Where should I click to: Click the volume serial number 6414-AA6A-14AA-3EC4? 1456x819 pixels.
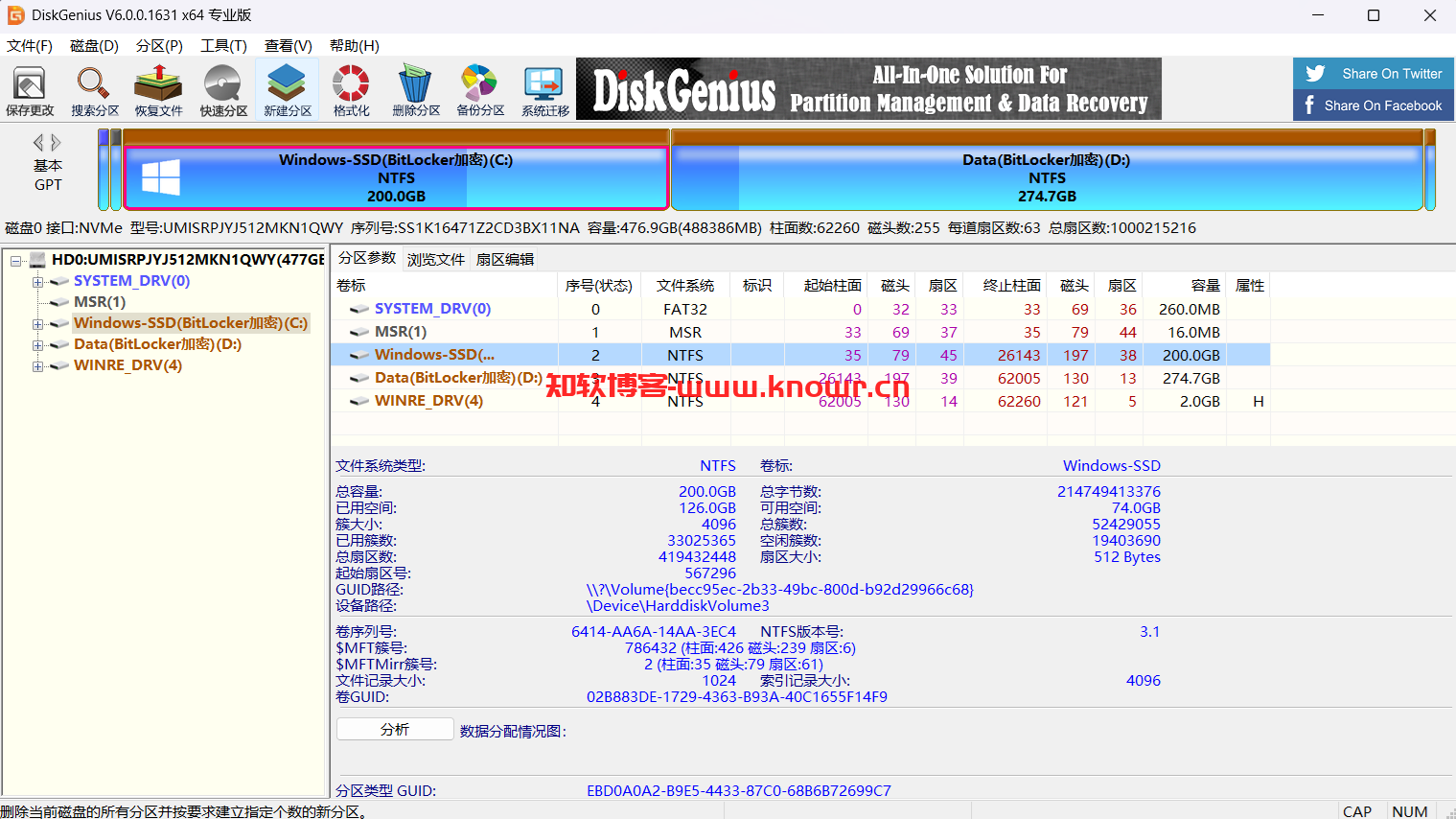pyautogui.click(x=654, y=632)
